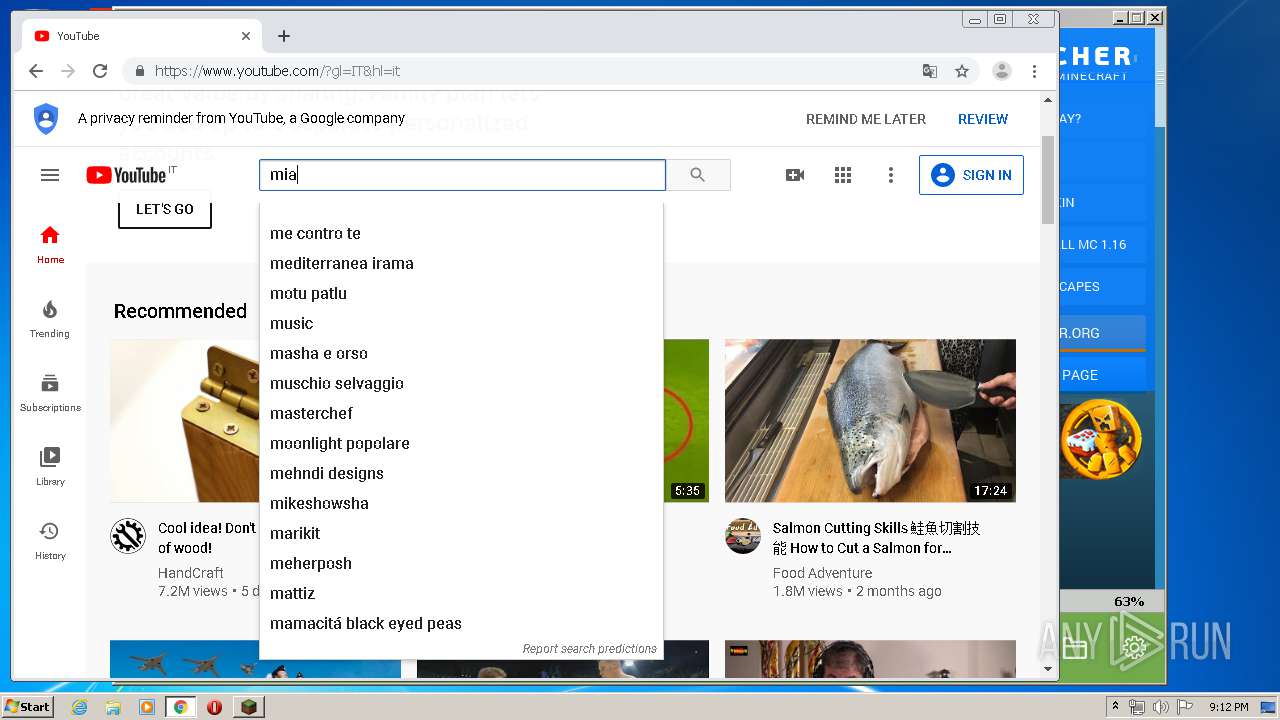Click the YouTube logo
Screen dimensions: 1280x720
point(126,175)
